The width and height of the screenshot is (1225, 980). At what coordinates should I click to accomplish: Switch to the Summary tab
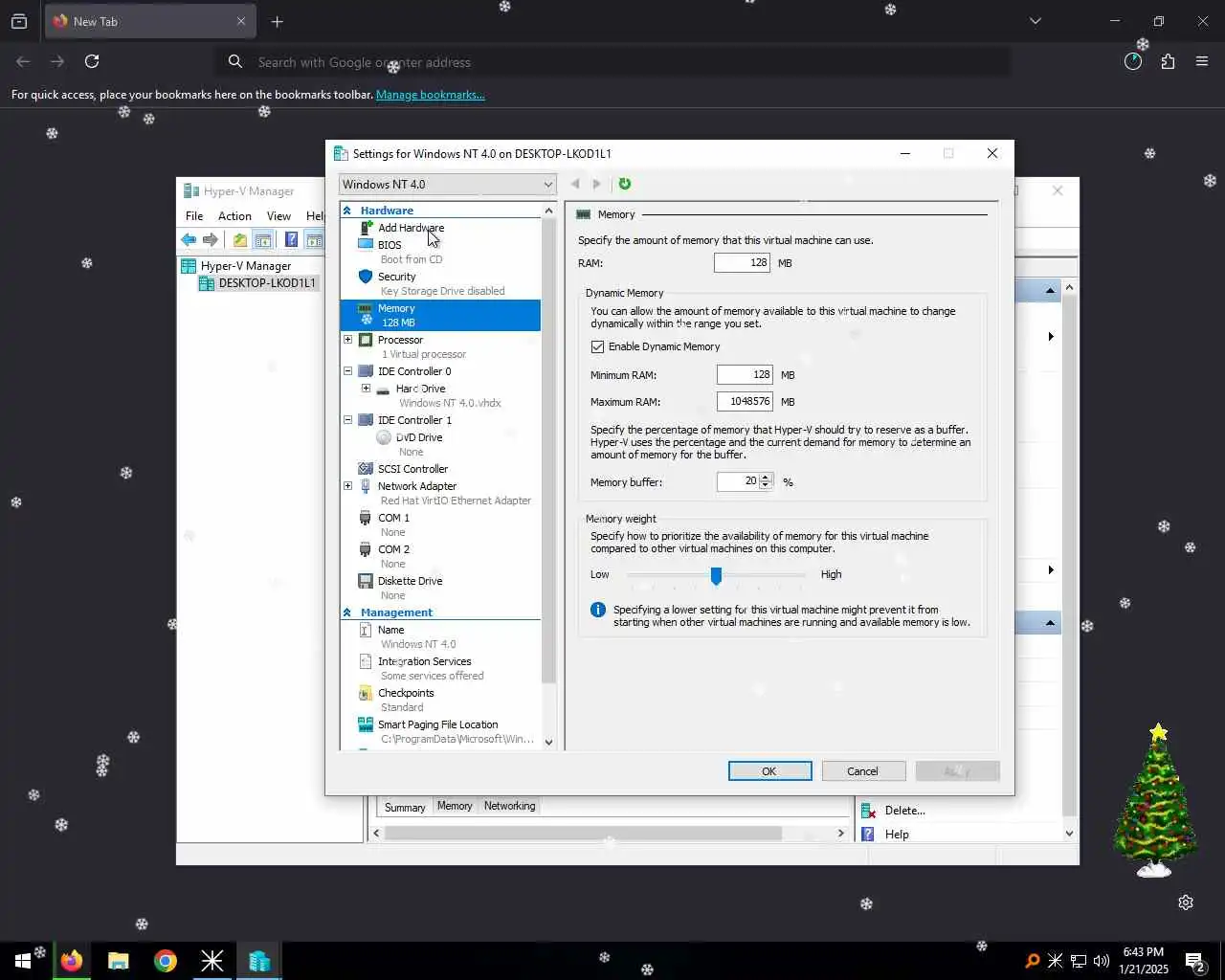pos(405,808)
